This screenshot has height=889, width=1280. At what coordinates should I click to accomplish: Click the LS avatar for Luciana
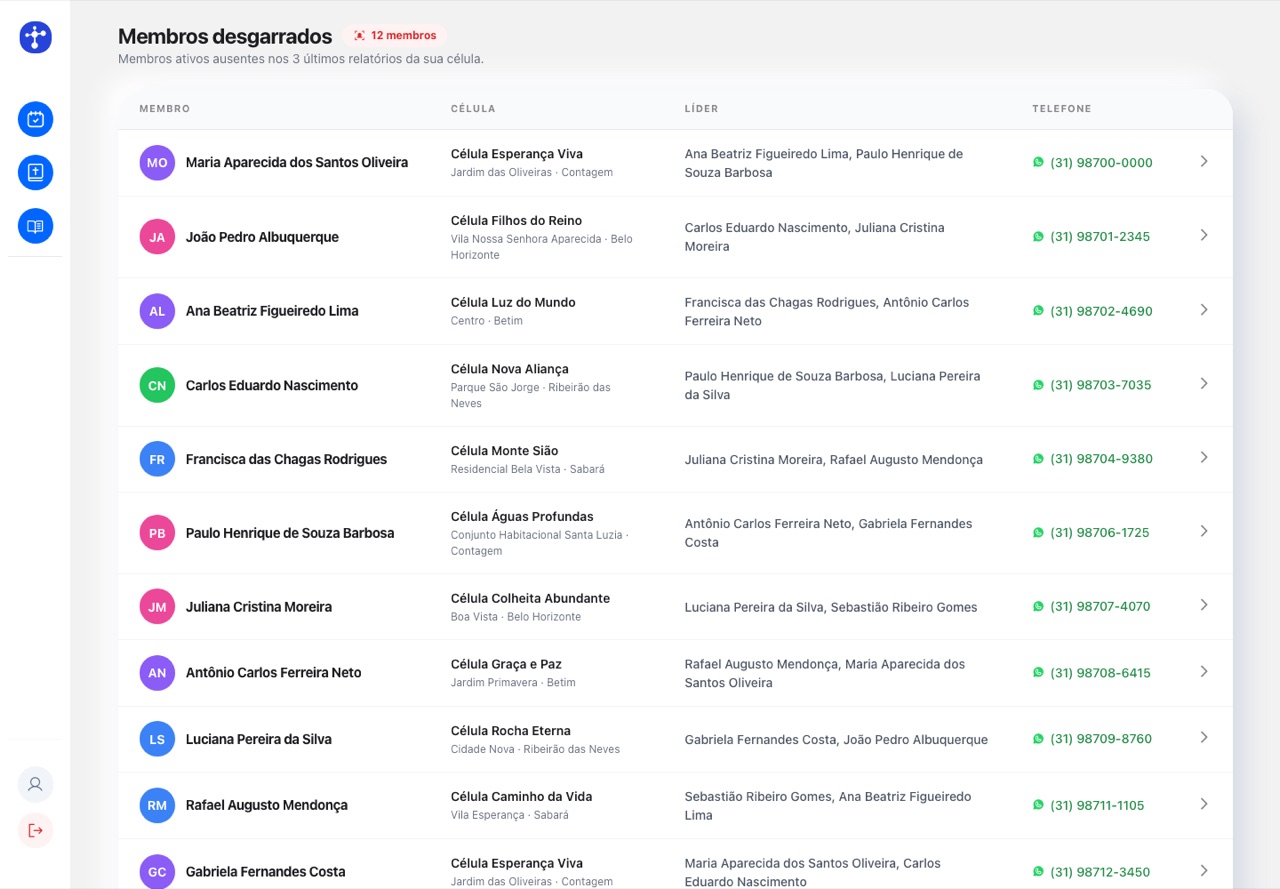click(157, 739)
